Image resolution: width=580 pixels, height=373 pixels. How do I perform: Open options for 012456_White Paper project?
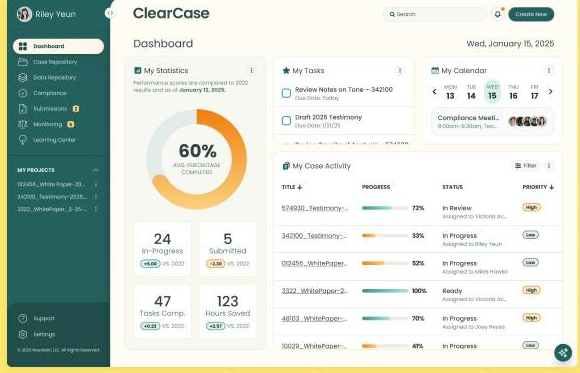pos(96,184)
